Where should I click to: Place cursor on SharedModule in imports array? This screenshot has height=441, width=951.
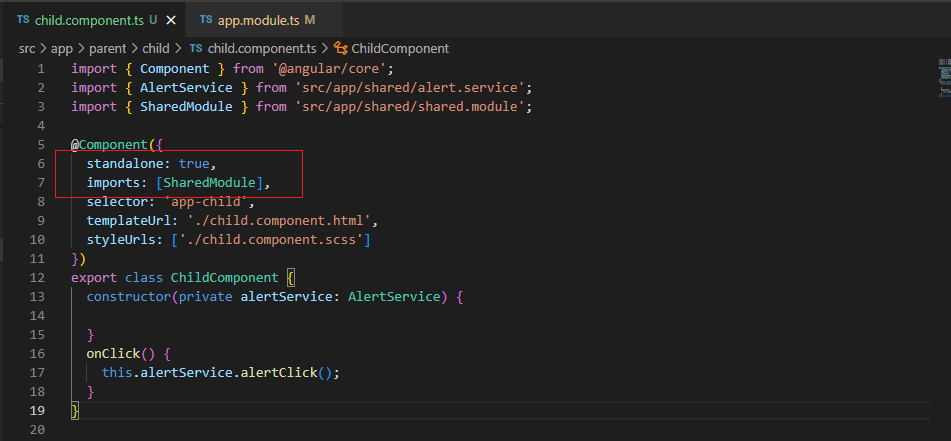[x=210, y=183]
